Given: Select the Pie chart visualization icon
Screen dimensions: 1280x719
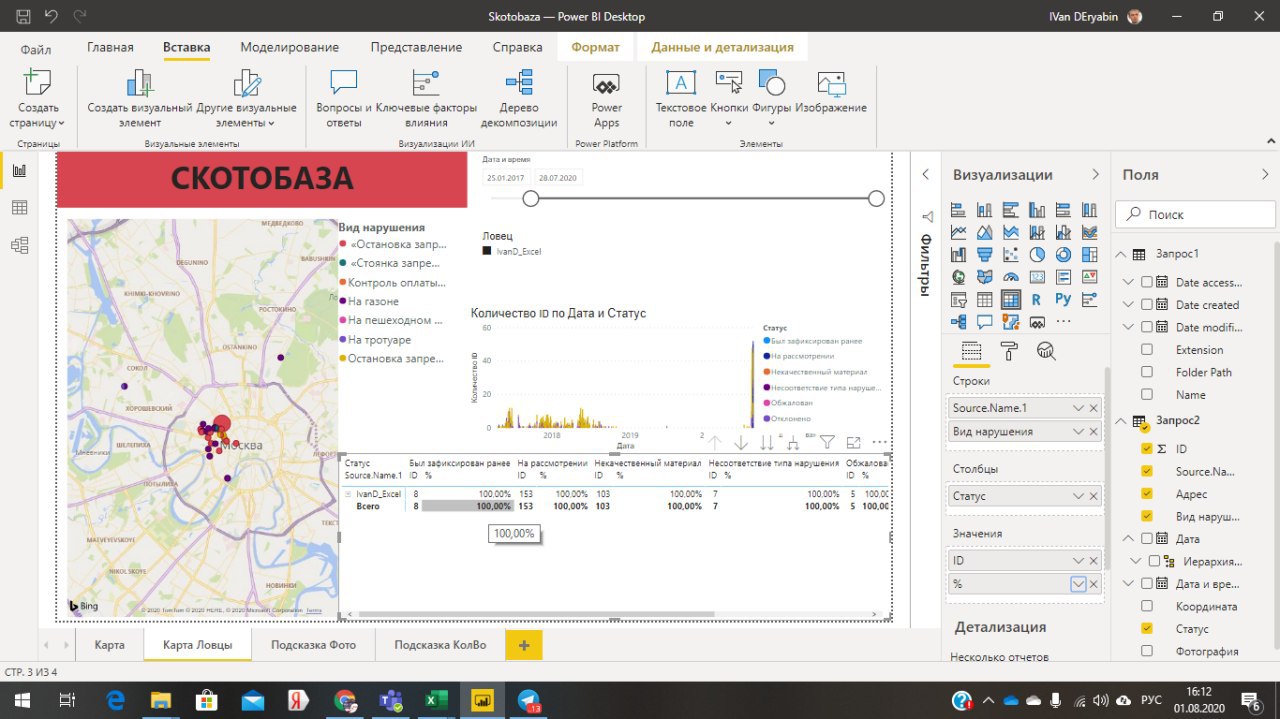Looking at the screenshot, I should [x=1037, y=254].
